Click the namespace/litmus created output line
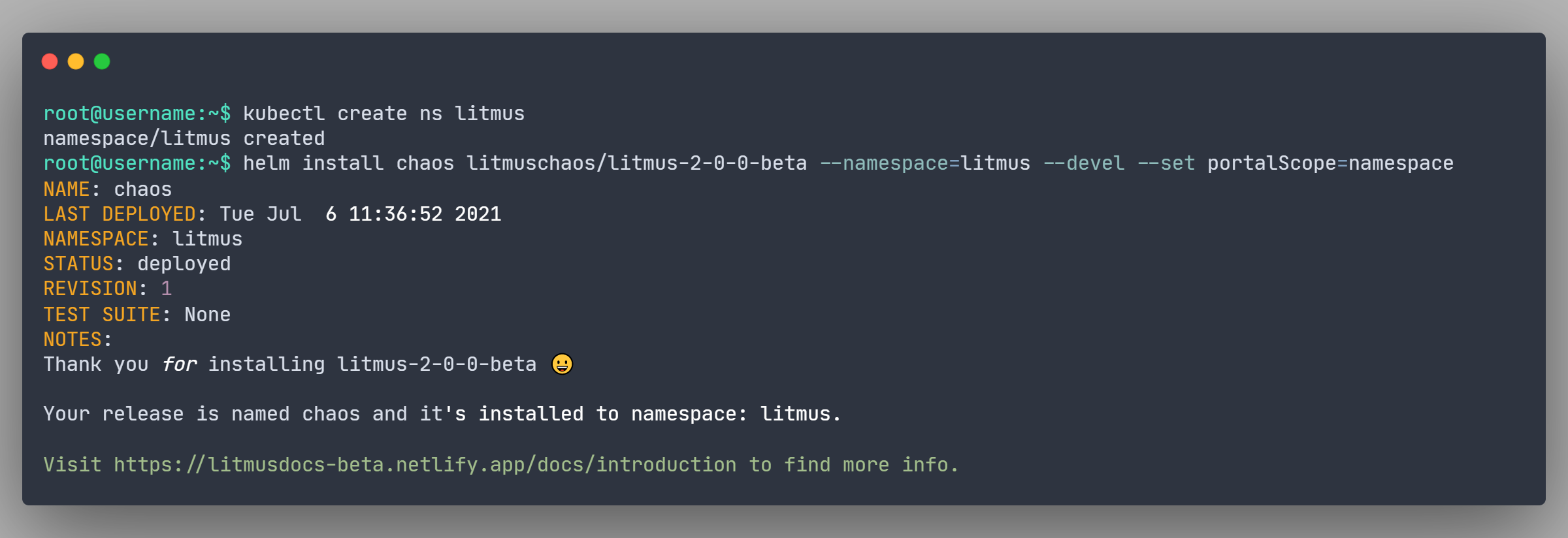Image resolution: width=1568 pixels, height=538 pixels. 184,138
